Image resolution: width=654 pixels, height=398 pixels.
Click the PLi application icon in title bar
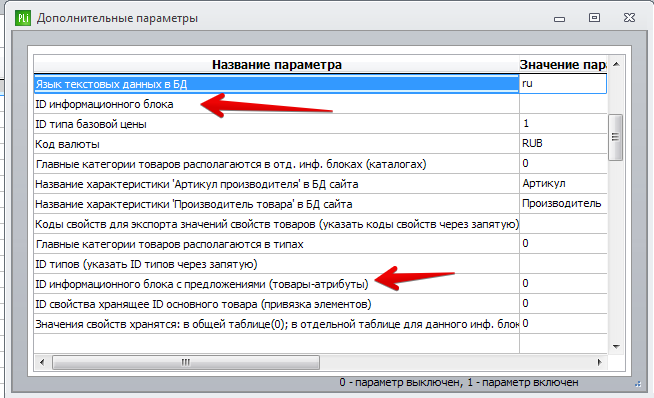coord(23,18)
